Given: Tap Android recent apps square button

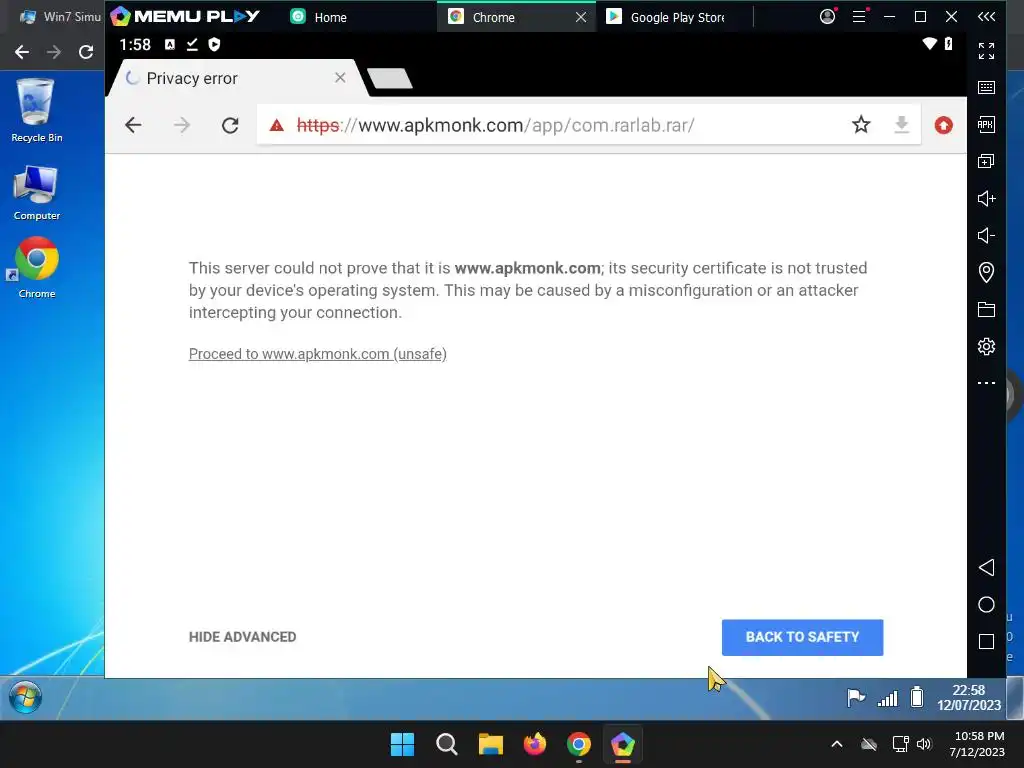Looking at the screenshot, I should pos(986,641).
